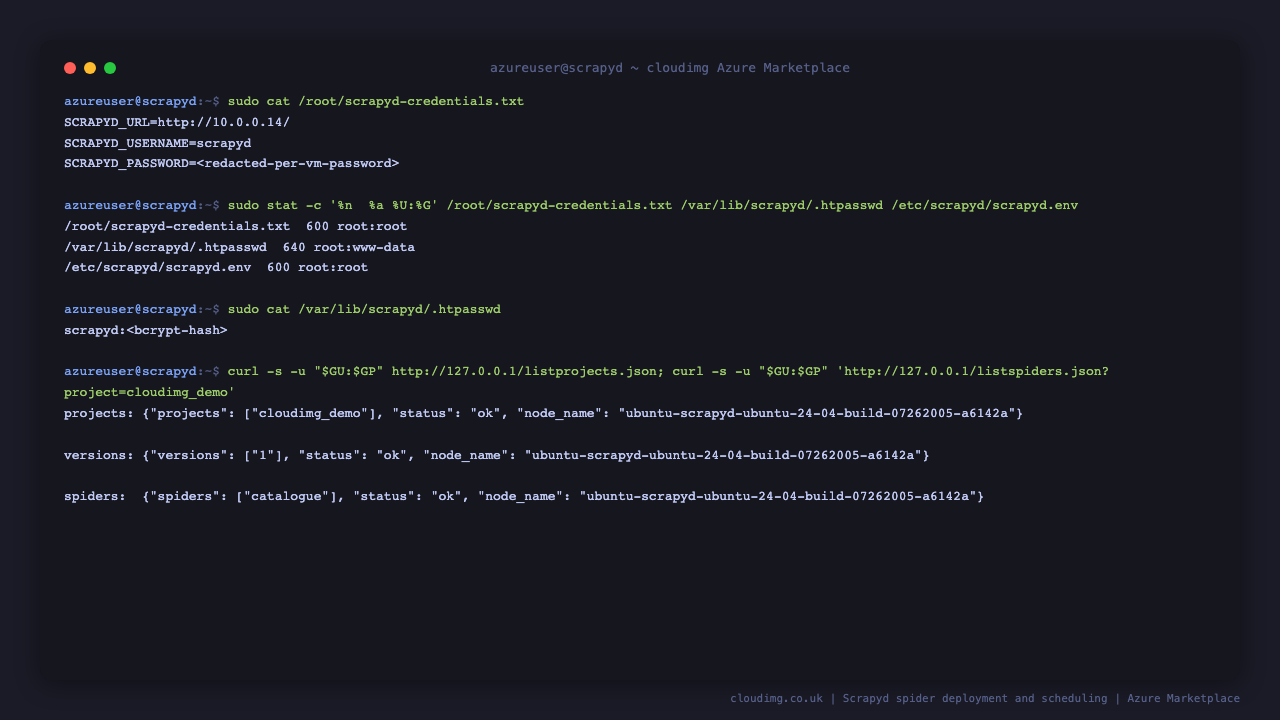
Task: Click the terminal title 'azureuser@scrapyd ~ cloudimg Azure Marketplace'
Action: point(670,68)
